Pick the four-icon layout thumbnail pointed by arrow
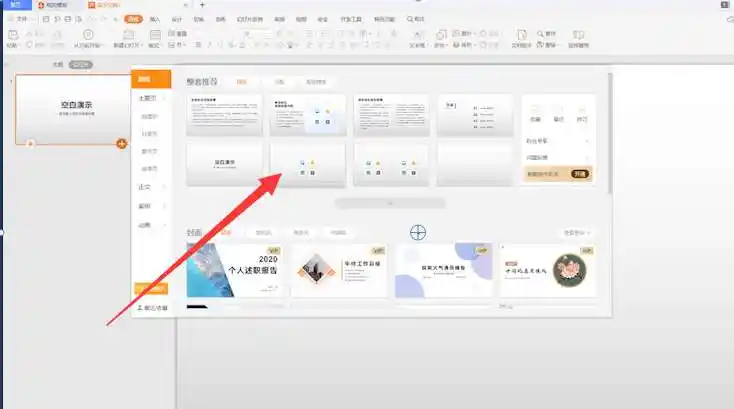The width and height of the screenshot is (734, 409). click(308, 164)
